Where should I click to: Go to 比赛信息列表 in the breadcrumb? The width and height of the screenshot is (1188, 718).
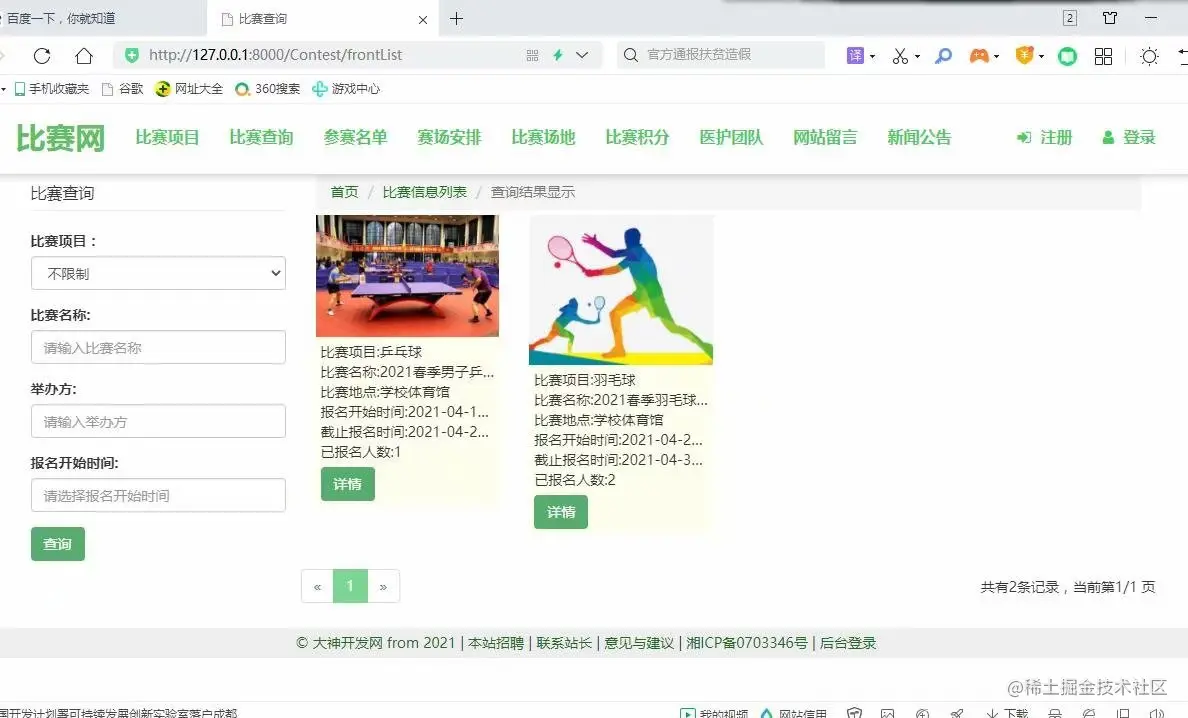click(x=424, y=192)
